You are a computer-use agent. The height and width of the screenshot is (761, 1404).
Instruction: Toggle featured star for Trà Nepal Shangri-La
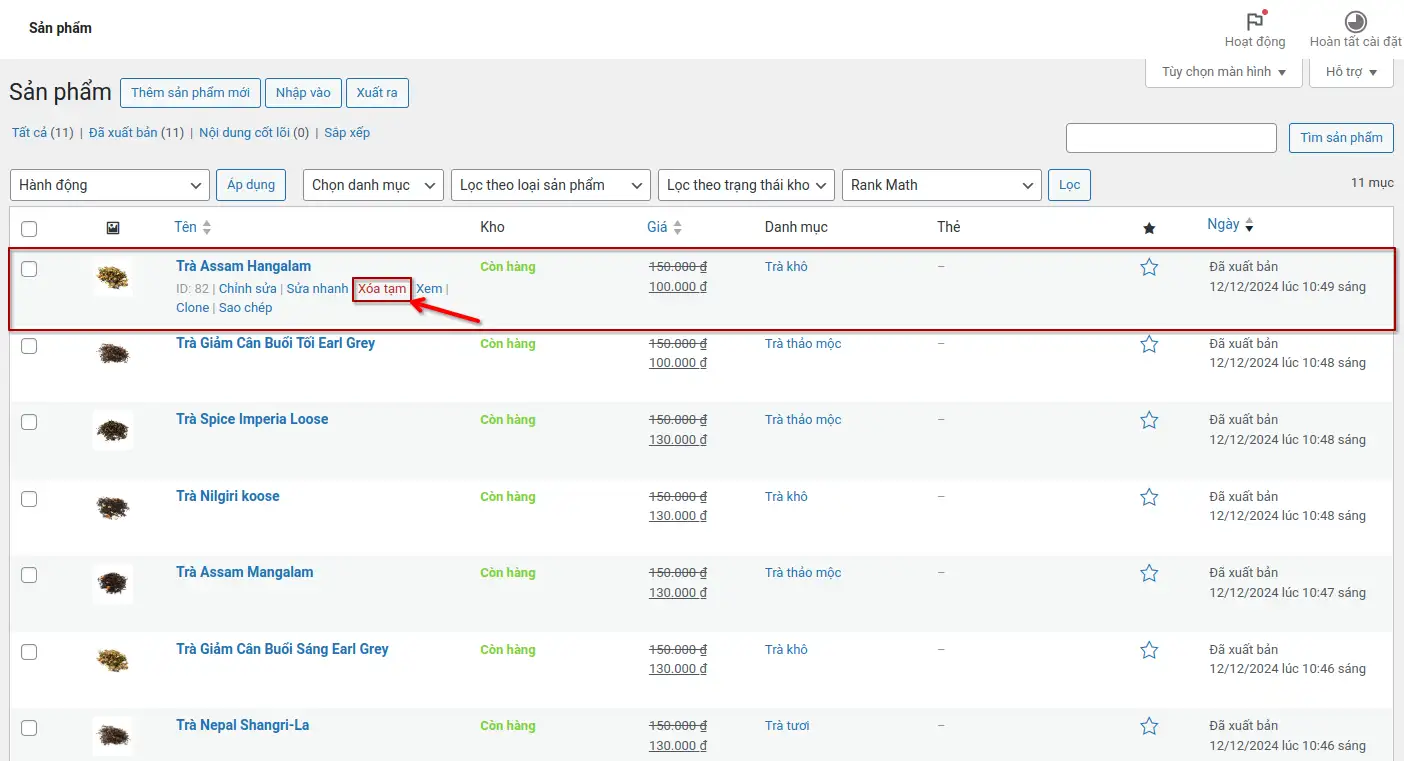pyautogui.click(x=1149, y=726)
